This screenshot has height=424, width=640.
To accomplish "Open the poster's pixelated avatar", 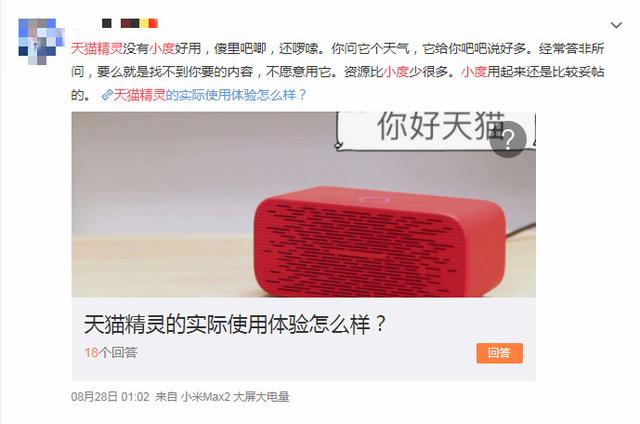I will (x=42, y=42).
